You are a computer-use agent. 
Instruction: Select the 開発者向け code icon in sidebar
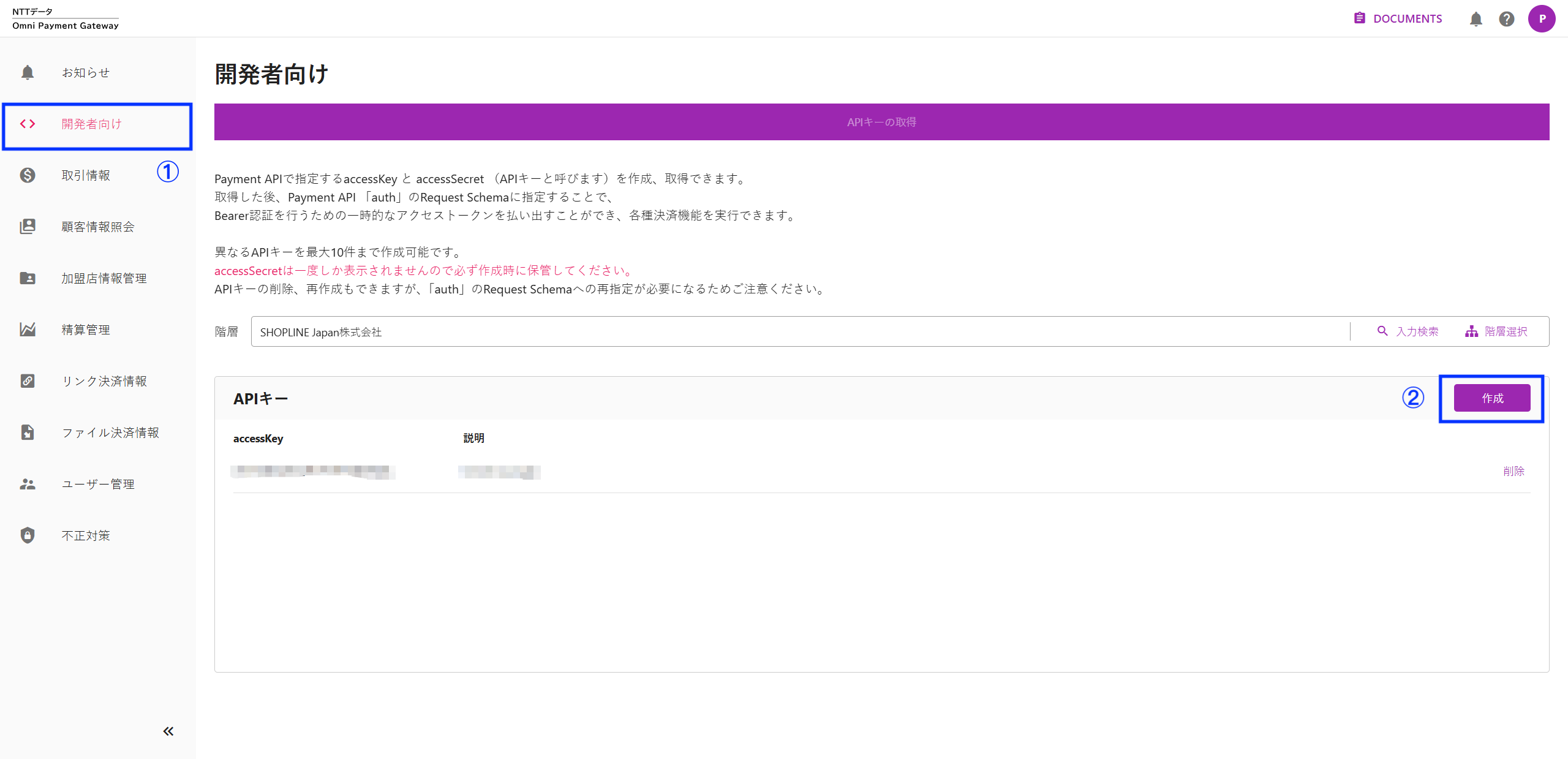(x=27, y=124)
